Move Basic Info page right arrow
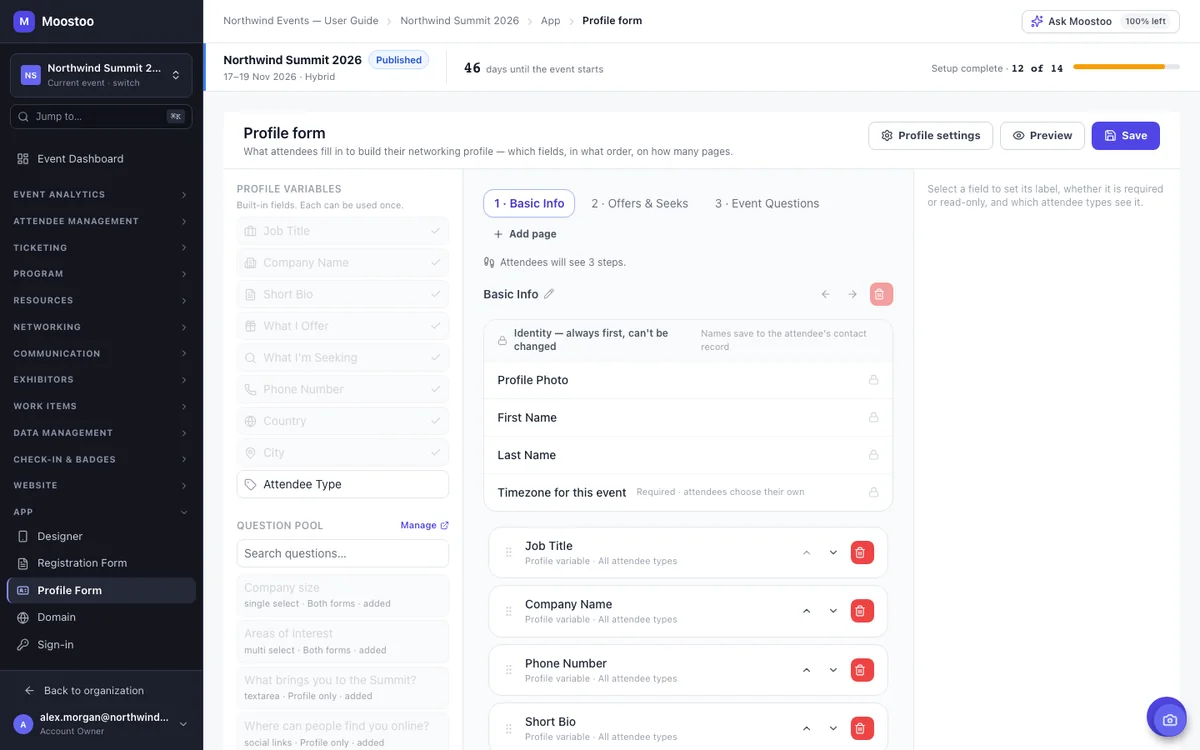Viewport: 1200px width, 750px height. (852, 294)
